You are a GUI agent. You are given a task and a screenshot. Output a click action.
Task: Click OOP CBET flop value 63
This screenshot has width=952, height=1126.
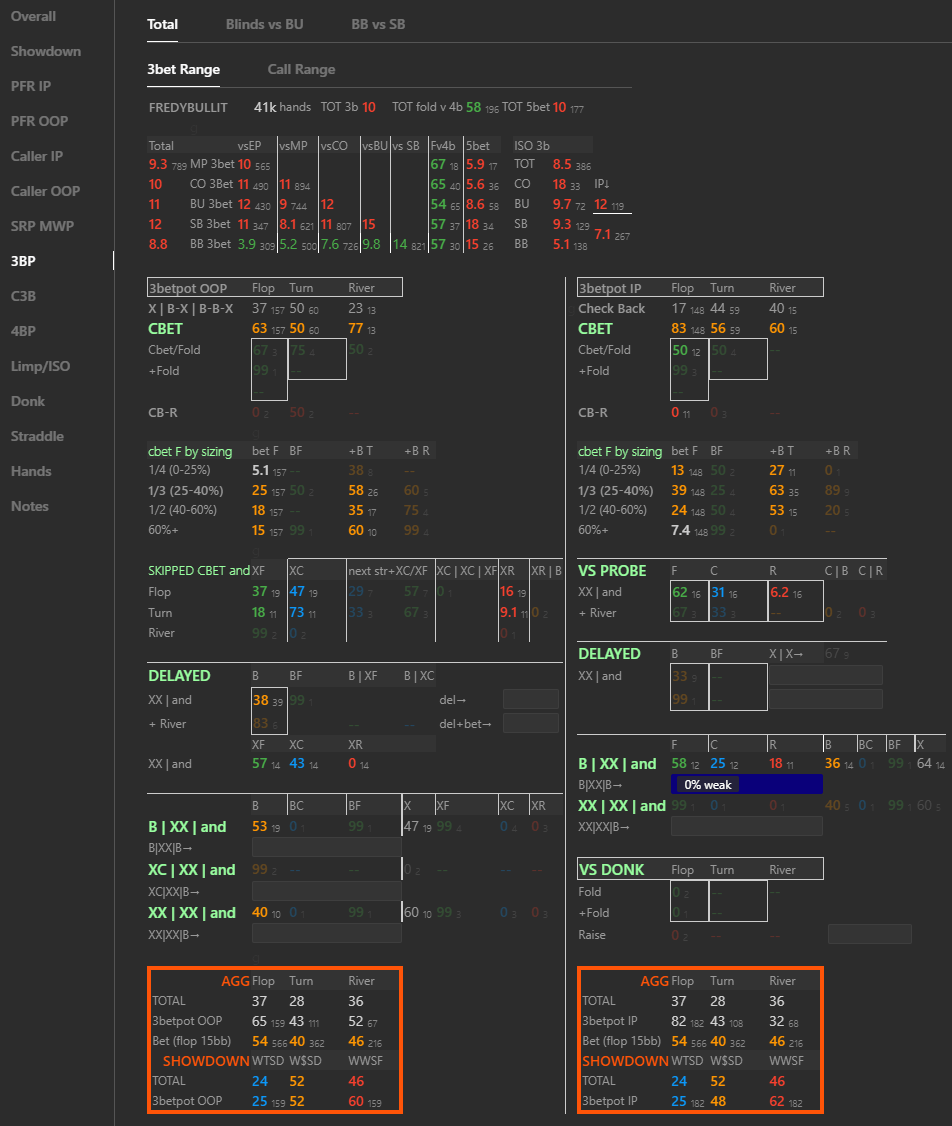coord(259,329)
